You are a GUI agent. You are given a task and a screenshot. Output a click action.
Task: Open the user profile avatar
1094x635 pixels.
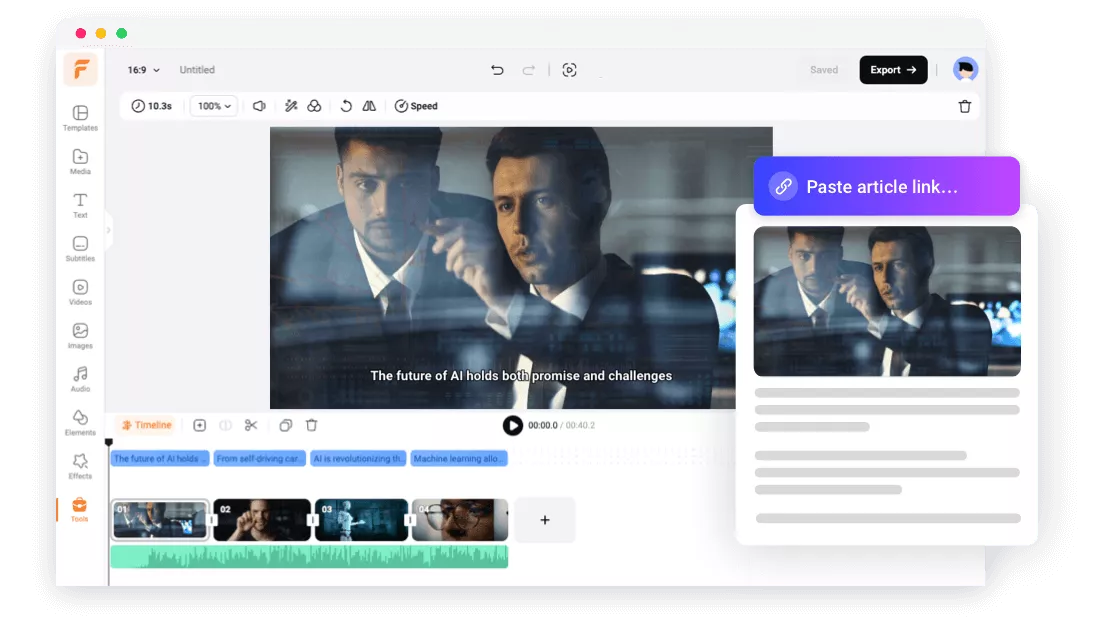click(966, 69)
